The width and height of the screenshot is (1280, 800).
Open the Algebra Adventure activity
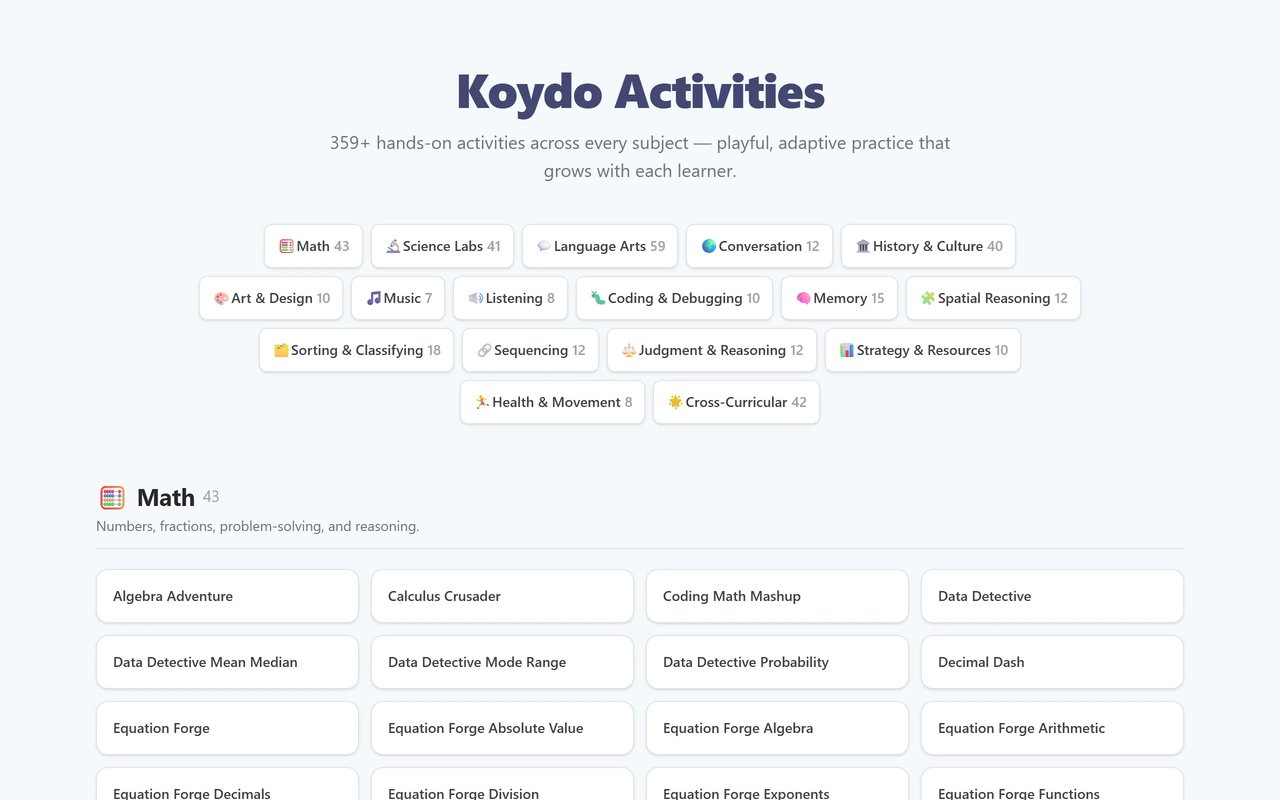click(x=227, y=596)
